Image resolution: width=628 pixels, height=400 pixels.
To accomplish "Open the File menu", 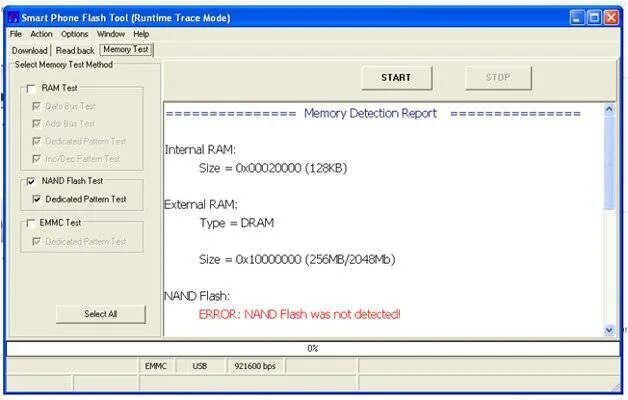I will pos(16,34).
